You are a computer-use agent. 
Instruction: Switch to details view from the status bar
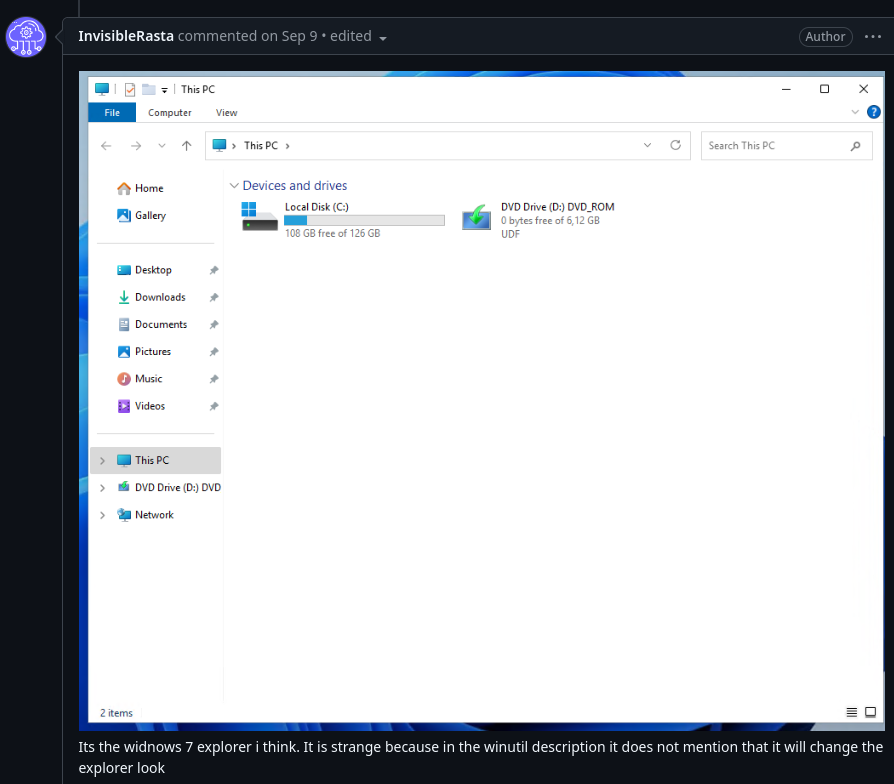[849, 712]
